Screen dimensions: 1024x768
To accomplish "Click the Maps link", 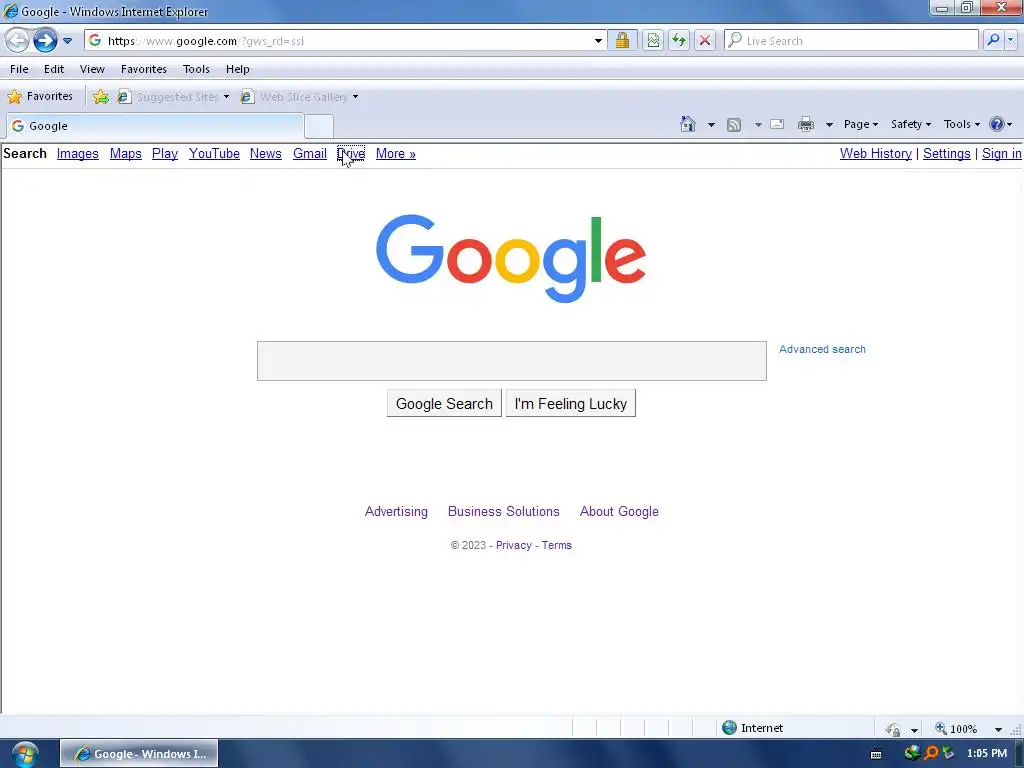I will [x=125, y=153].
